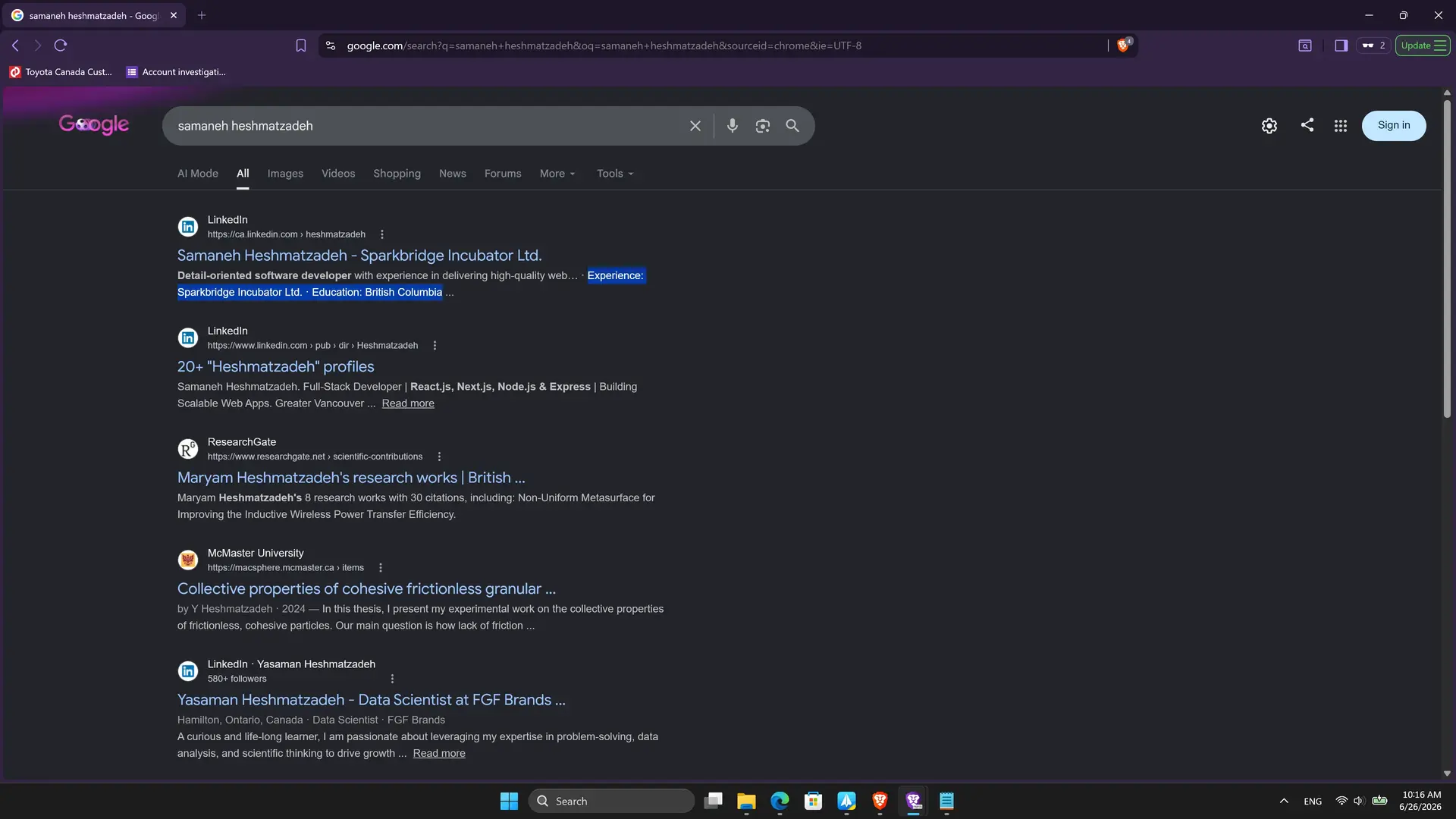Screen dimensions: 1456x819
Task: Open the Toyota Canada Cust... bookmark
Action: point(61,72)
